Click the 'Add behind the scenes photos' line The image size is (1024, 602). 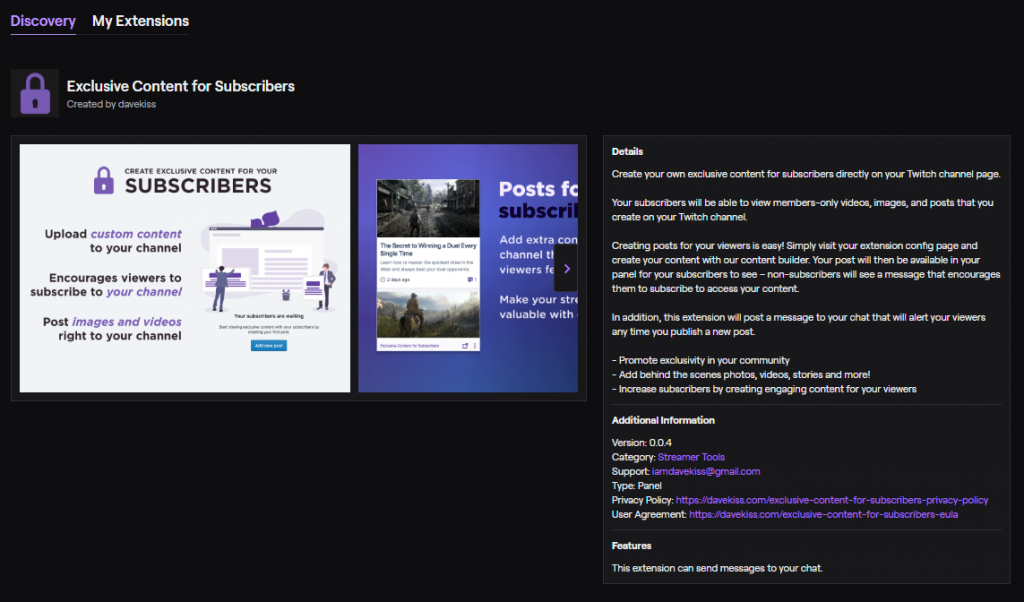741,375
